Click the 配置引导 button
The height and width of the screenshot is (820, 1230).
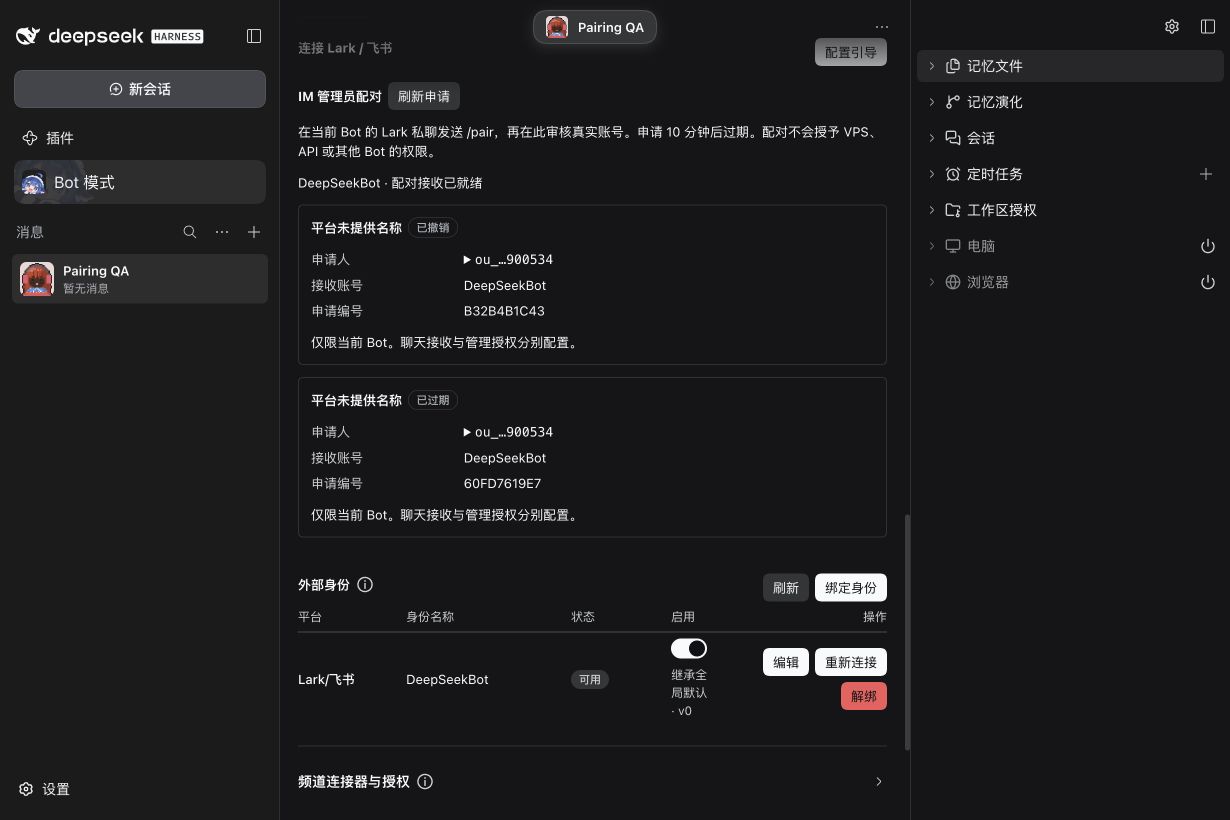(x=851, y=52)
